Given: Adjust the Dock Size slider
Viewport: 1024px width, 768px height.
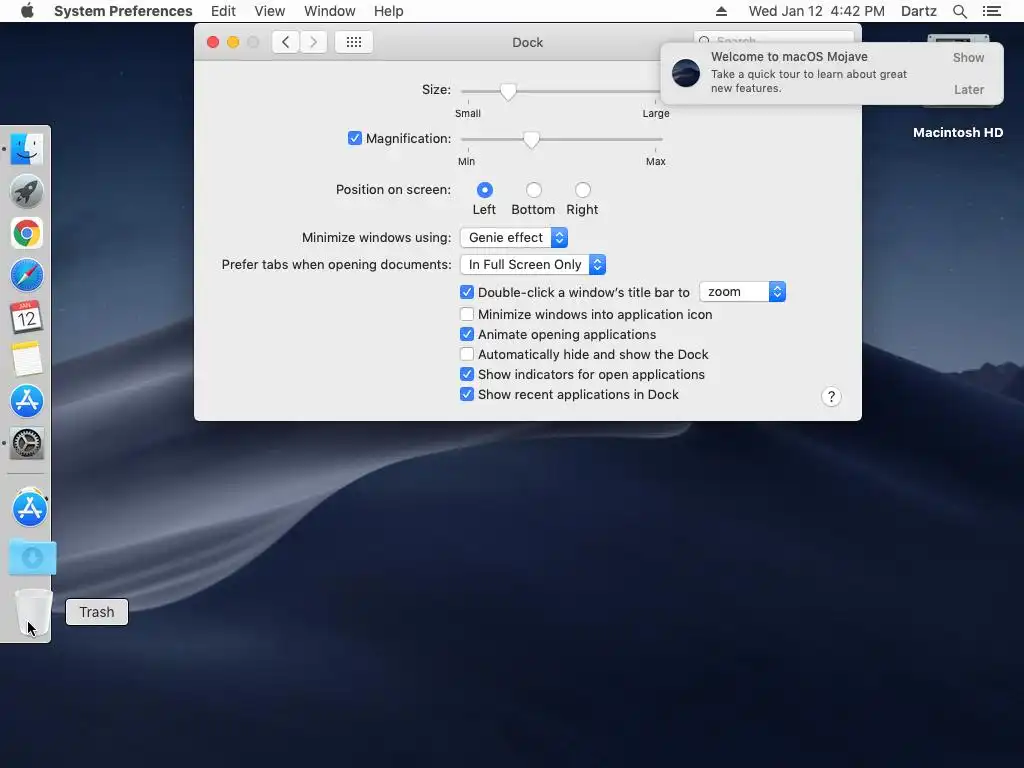Looking at the screenshot, I should click(x=508, y=91).
